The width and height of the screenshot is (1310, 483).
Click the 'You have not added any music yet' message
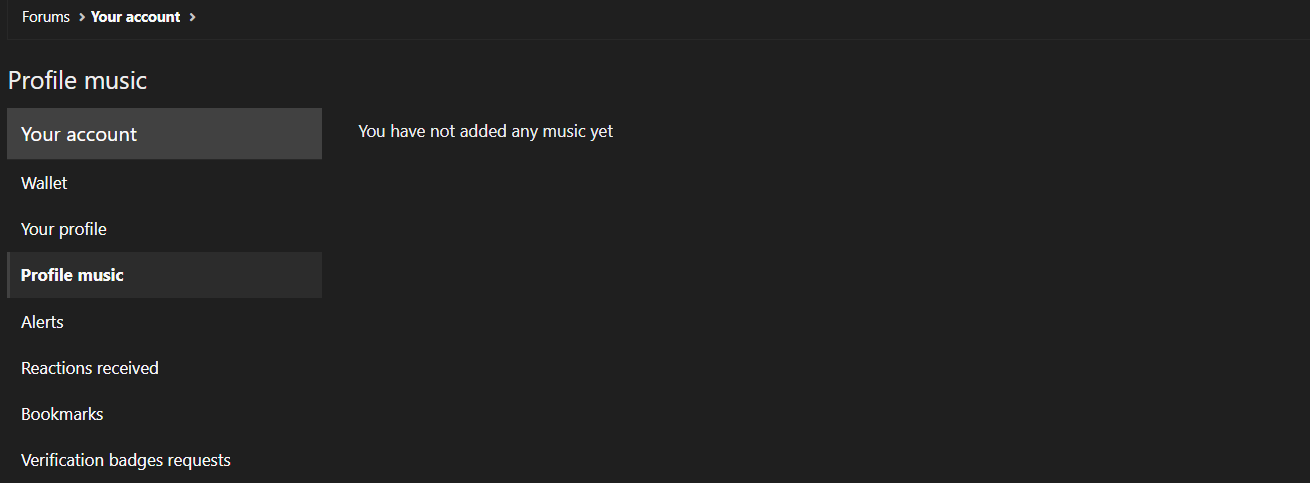[x=485, y=131]
